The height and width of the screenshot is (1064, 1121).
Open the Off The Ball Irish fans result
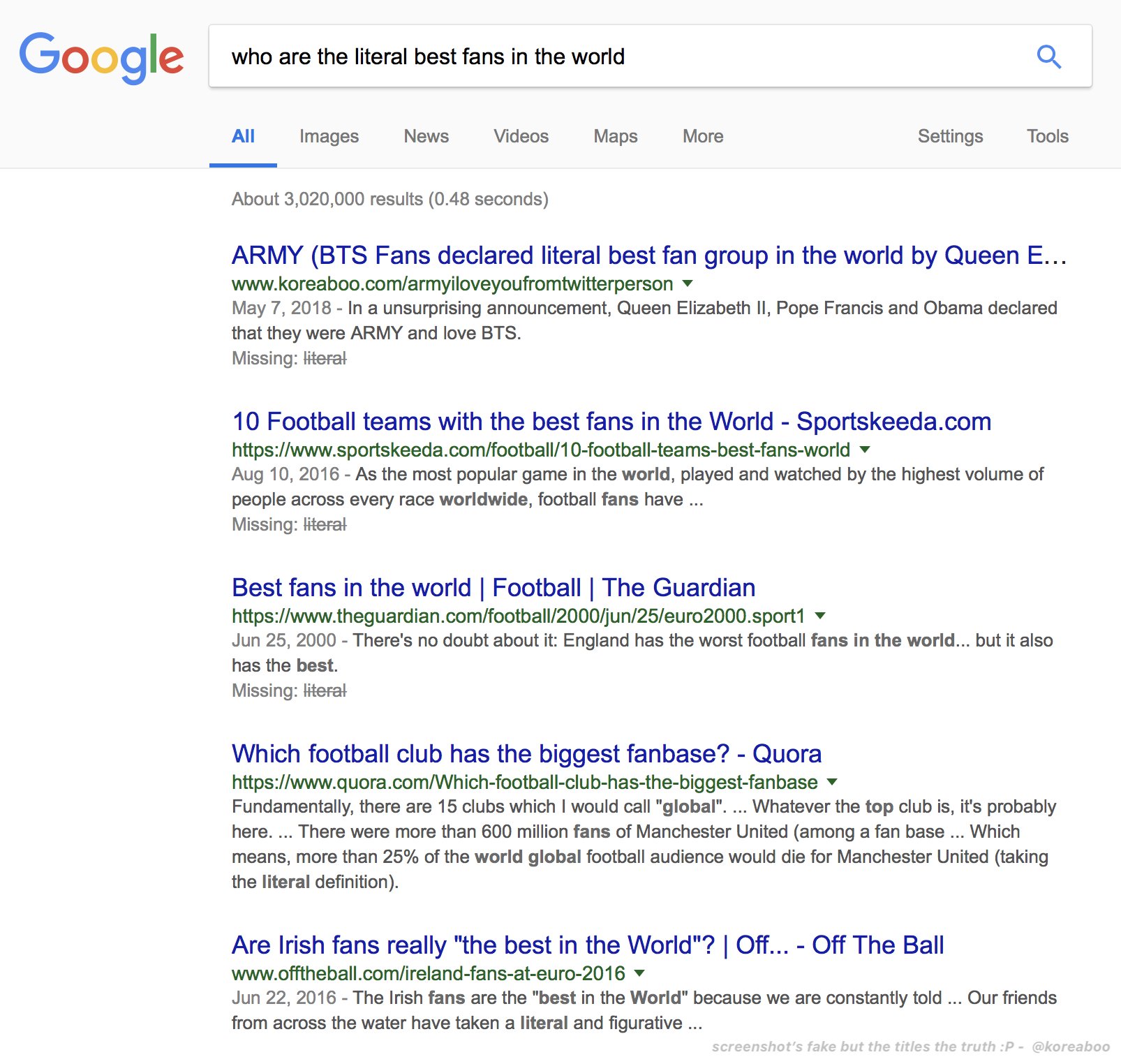588,945
